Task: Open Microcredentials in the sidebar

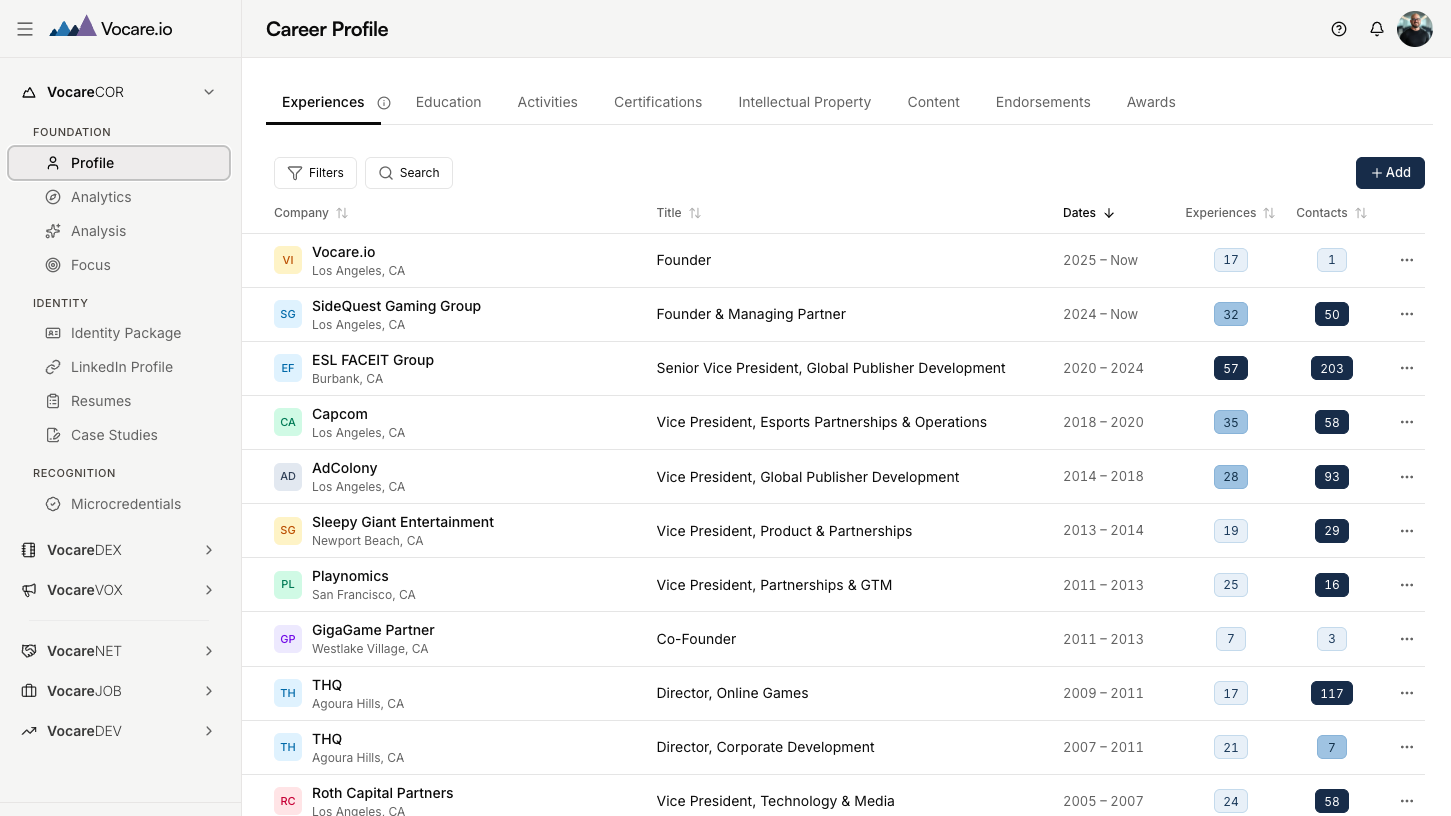Action: click(x=119, y=504)
